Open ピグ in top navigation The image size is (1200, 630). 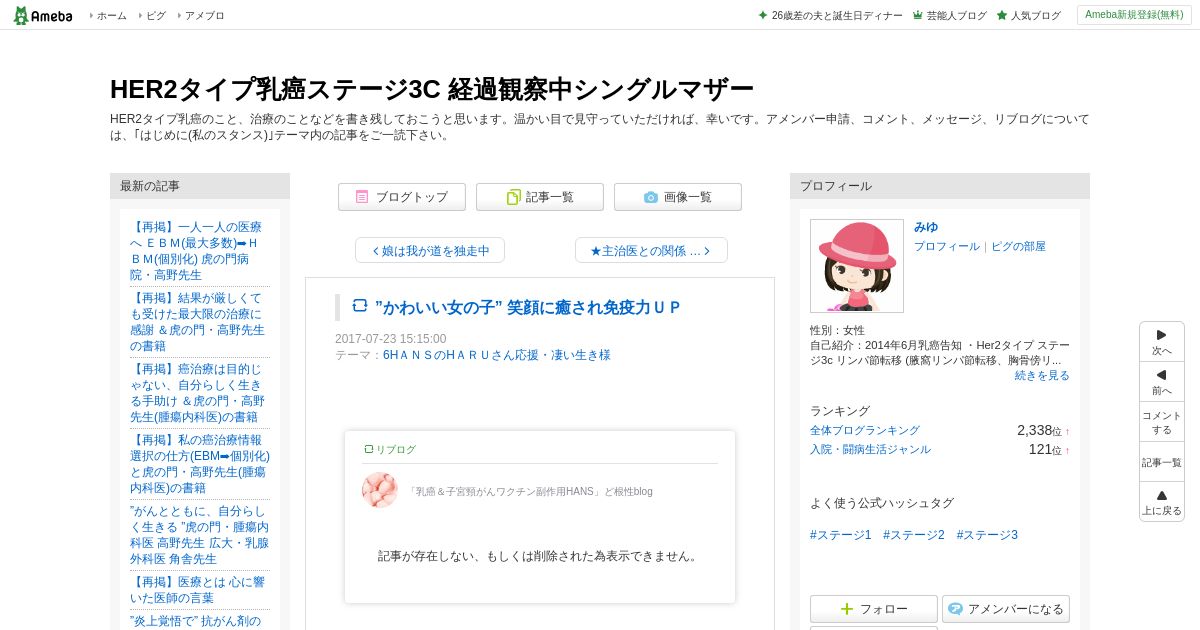point(156,15)
